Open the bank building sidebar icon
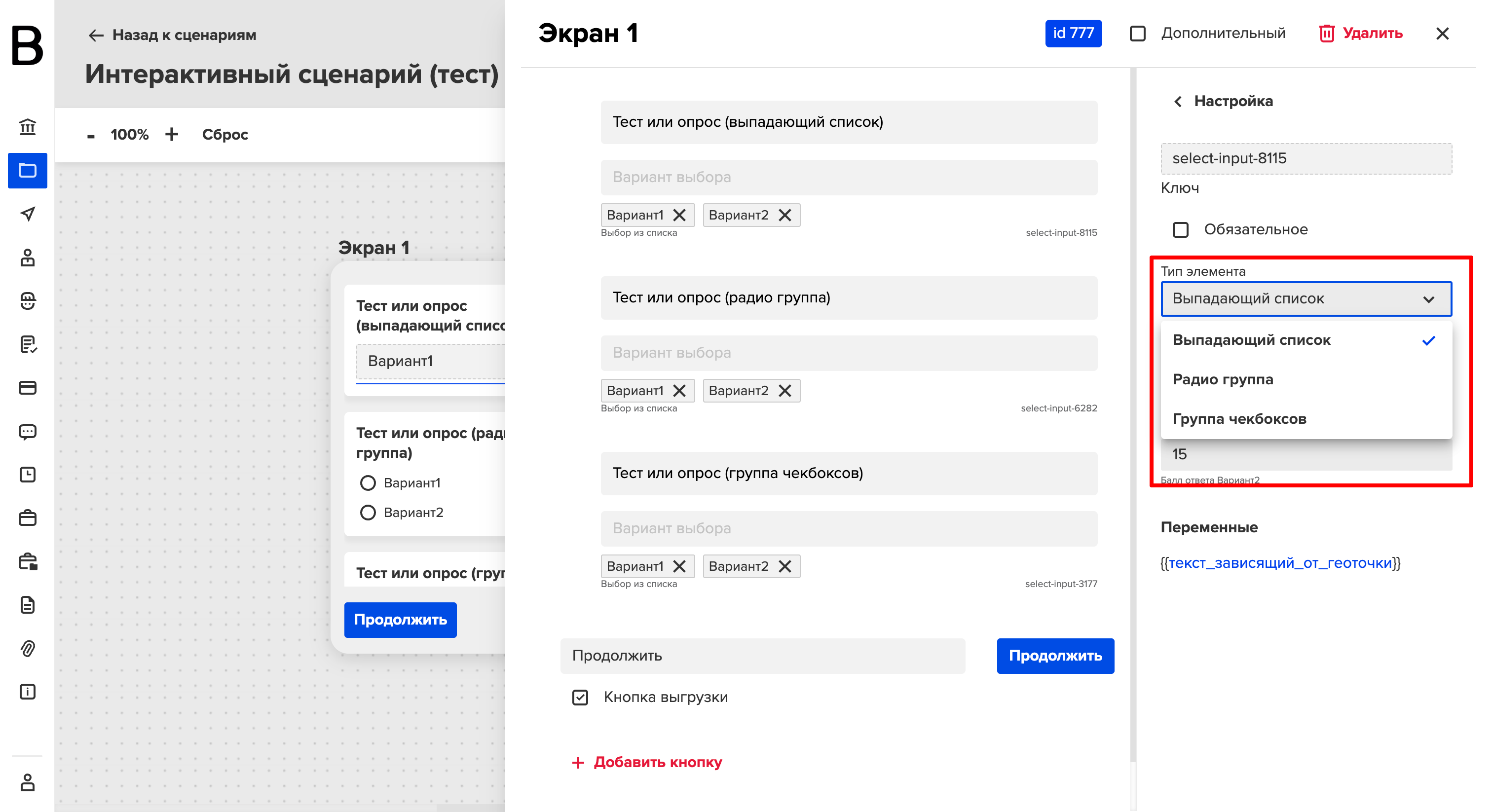The height and width of the screenshot is (812, 1492). coord(27,127)
